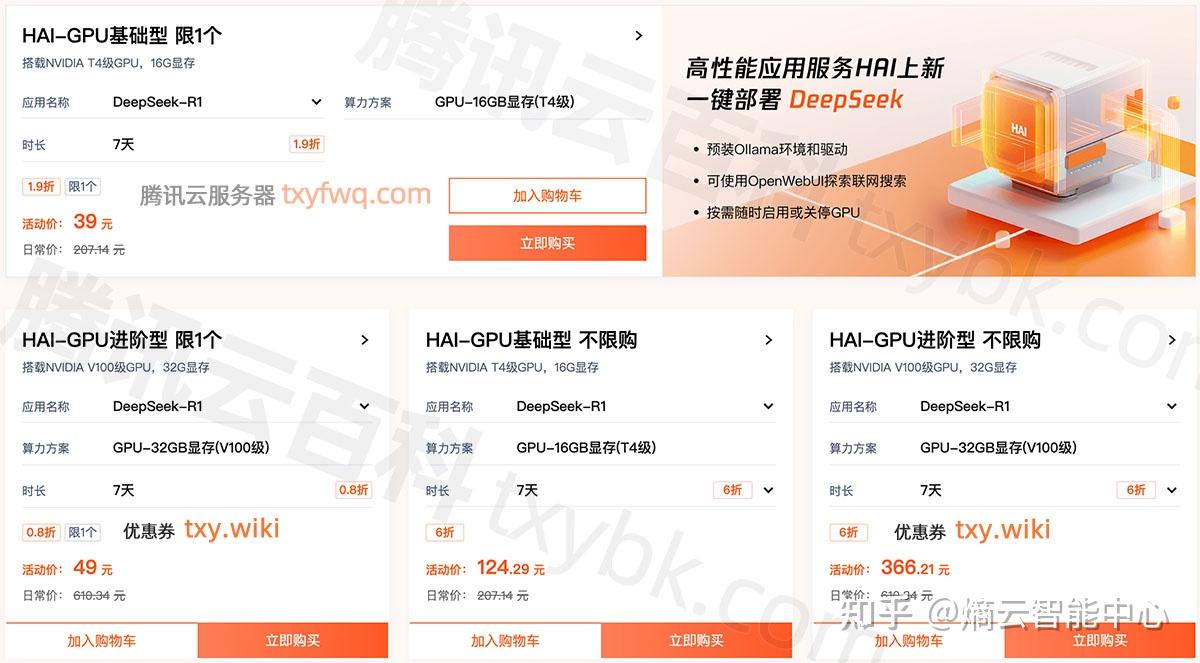Click the arrow on HAI-GPU进阶型 不限购 card header
Screen dimensions: 1200x663
click(1173, 340)
